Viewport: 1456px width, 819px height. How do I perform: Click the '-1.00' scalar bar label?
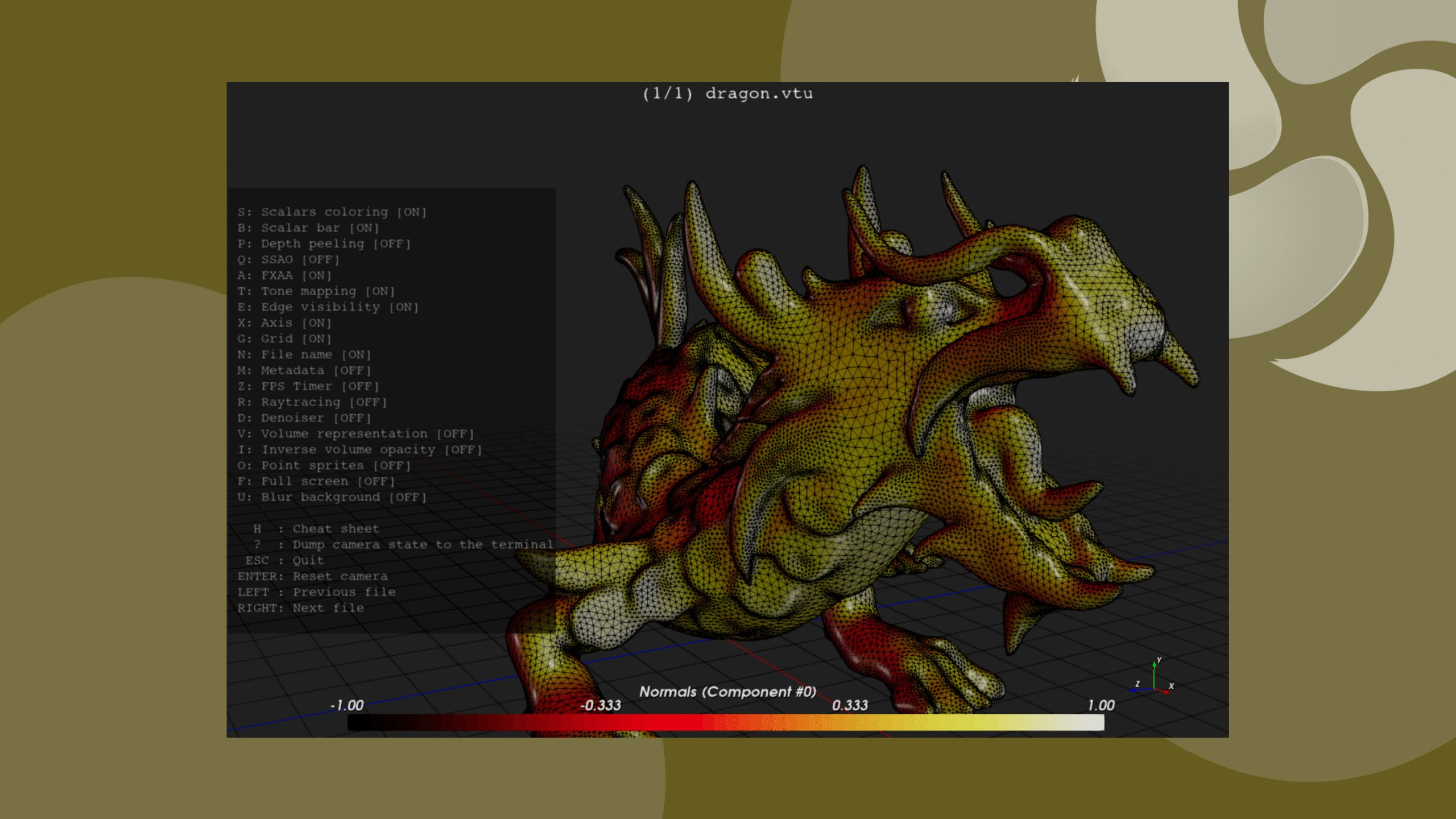pos(347,706)
